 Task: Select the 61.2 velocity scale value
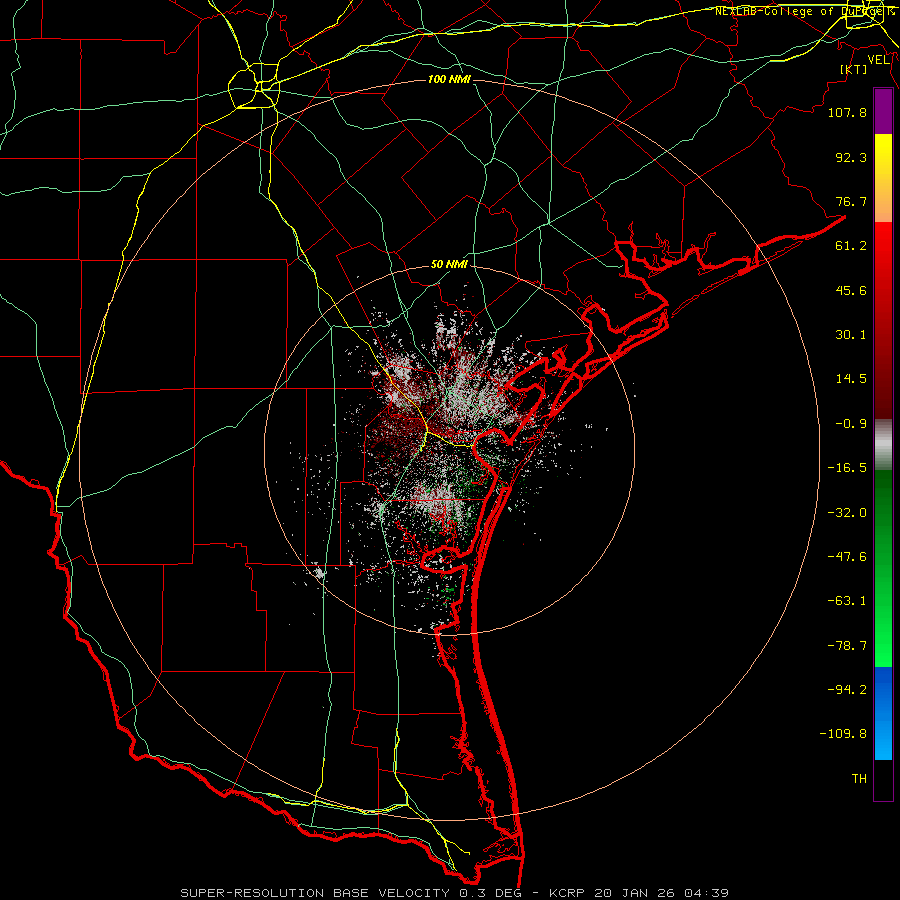(x=851, y=246)
